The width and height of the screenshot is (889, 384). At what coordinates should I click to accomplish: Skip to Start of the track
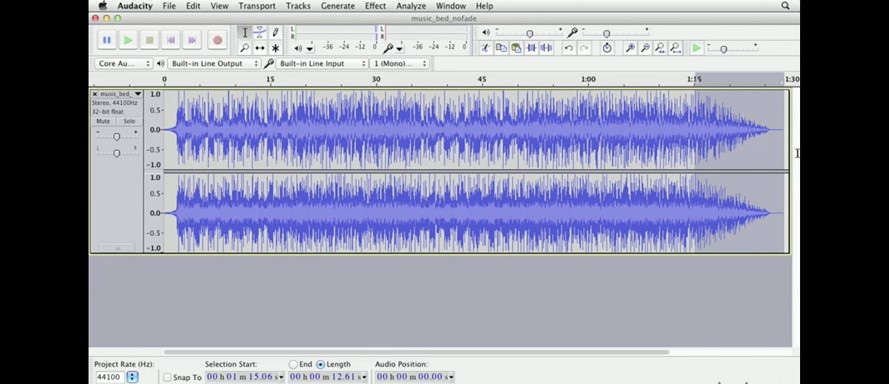tap(171, 40)
